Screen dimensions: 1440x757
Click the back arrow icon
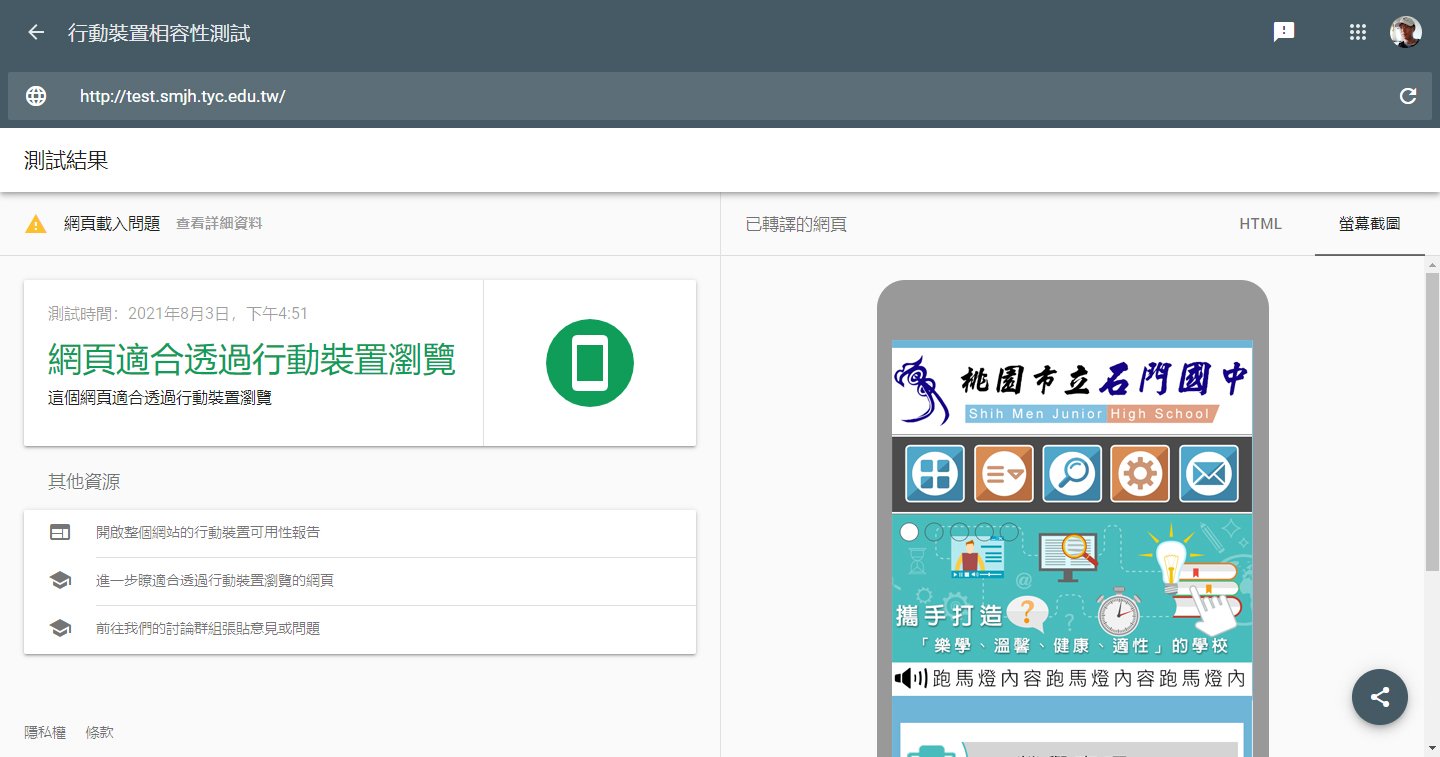click(x=36, y=33)
